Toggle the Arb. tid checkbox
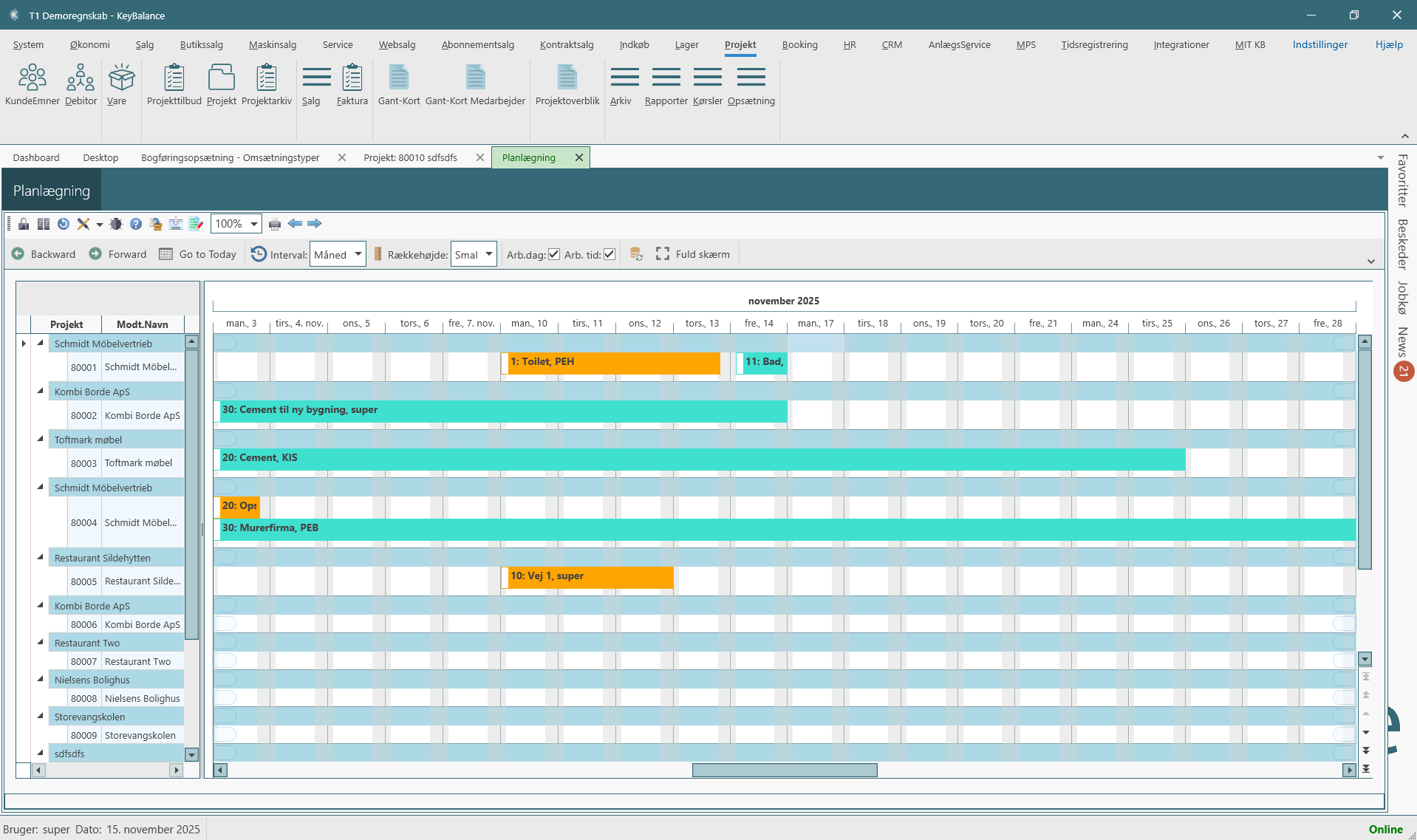This screenshot has width=1417, height=840. [x=610, y=254]
